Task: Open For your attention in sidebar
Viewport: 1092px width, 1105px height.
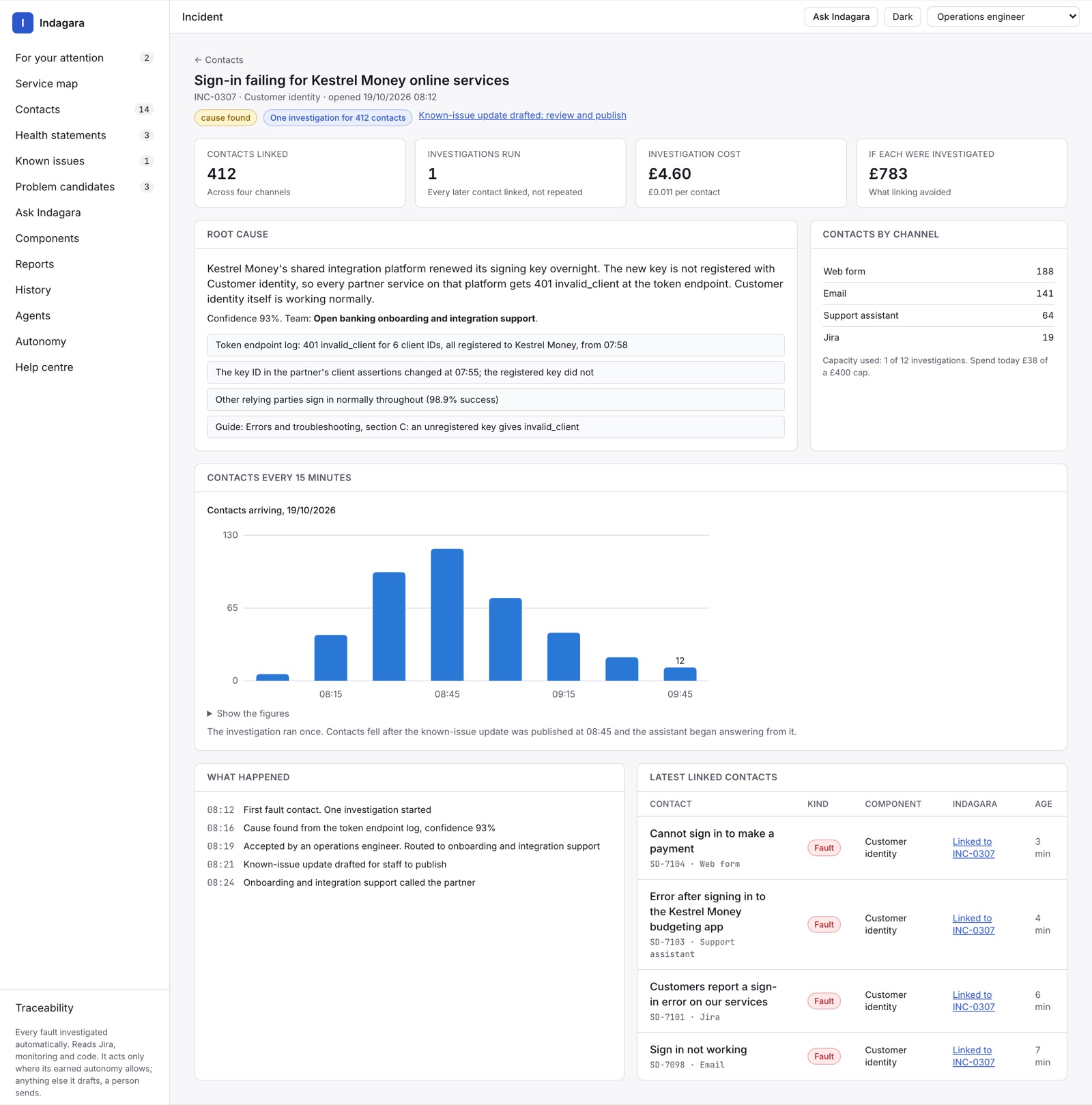Action: point(85,58)
